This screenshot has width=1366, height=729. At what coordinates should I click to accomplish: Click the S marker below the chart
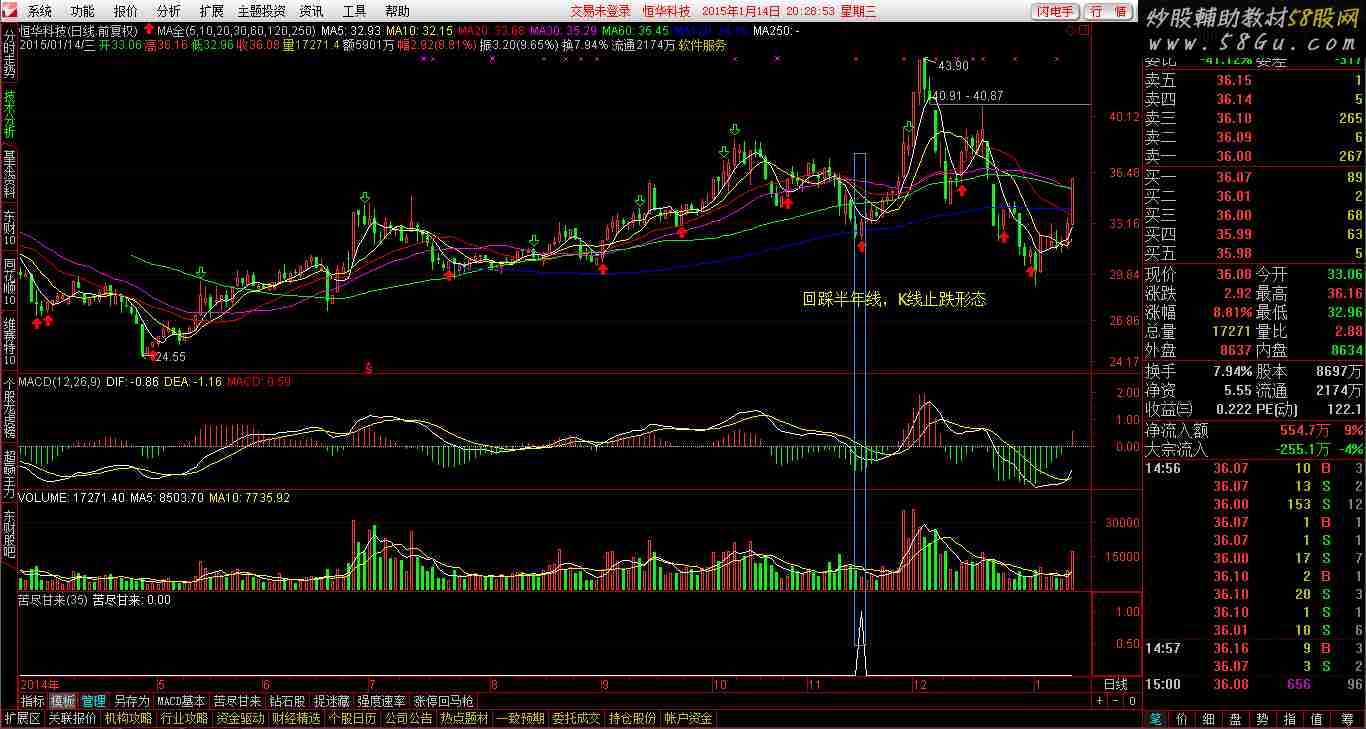(x=369, y=369)
